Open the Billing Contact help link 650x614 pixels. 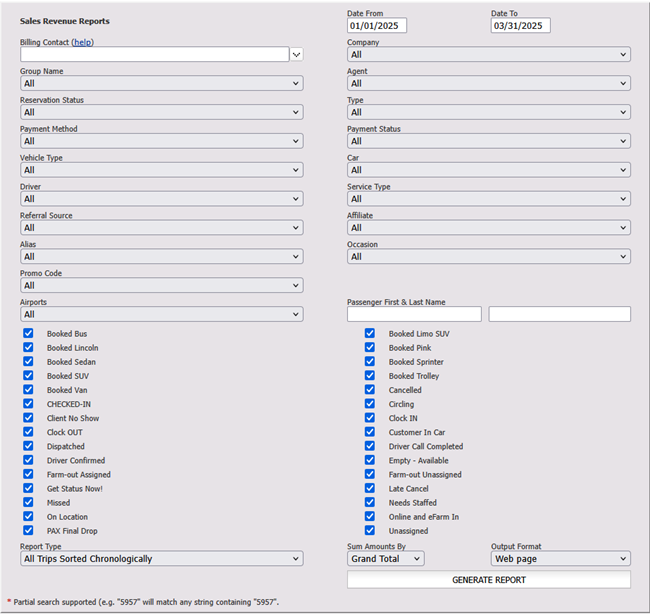[x=82, y=42]
